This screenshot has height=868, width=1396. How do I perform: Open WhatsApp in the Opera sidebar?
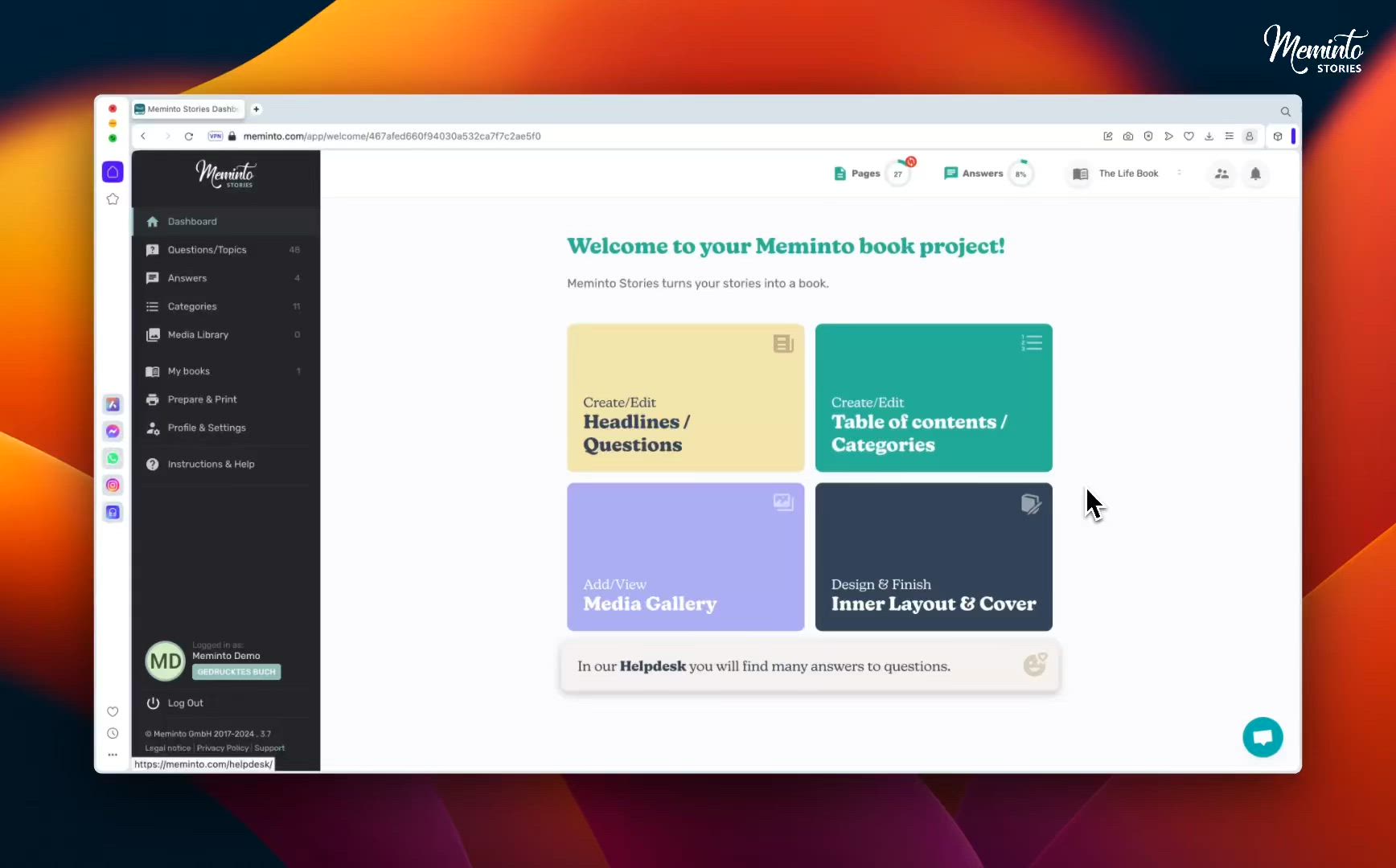coord(113,458)
